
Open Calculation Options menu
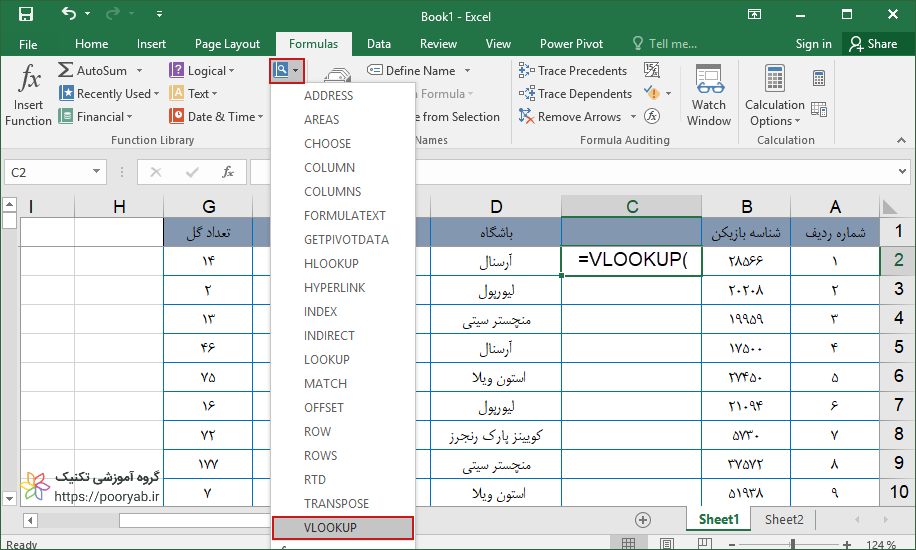(775, 95)
